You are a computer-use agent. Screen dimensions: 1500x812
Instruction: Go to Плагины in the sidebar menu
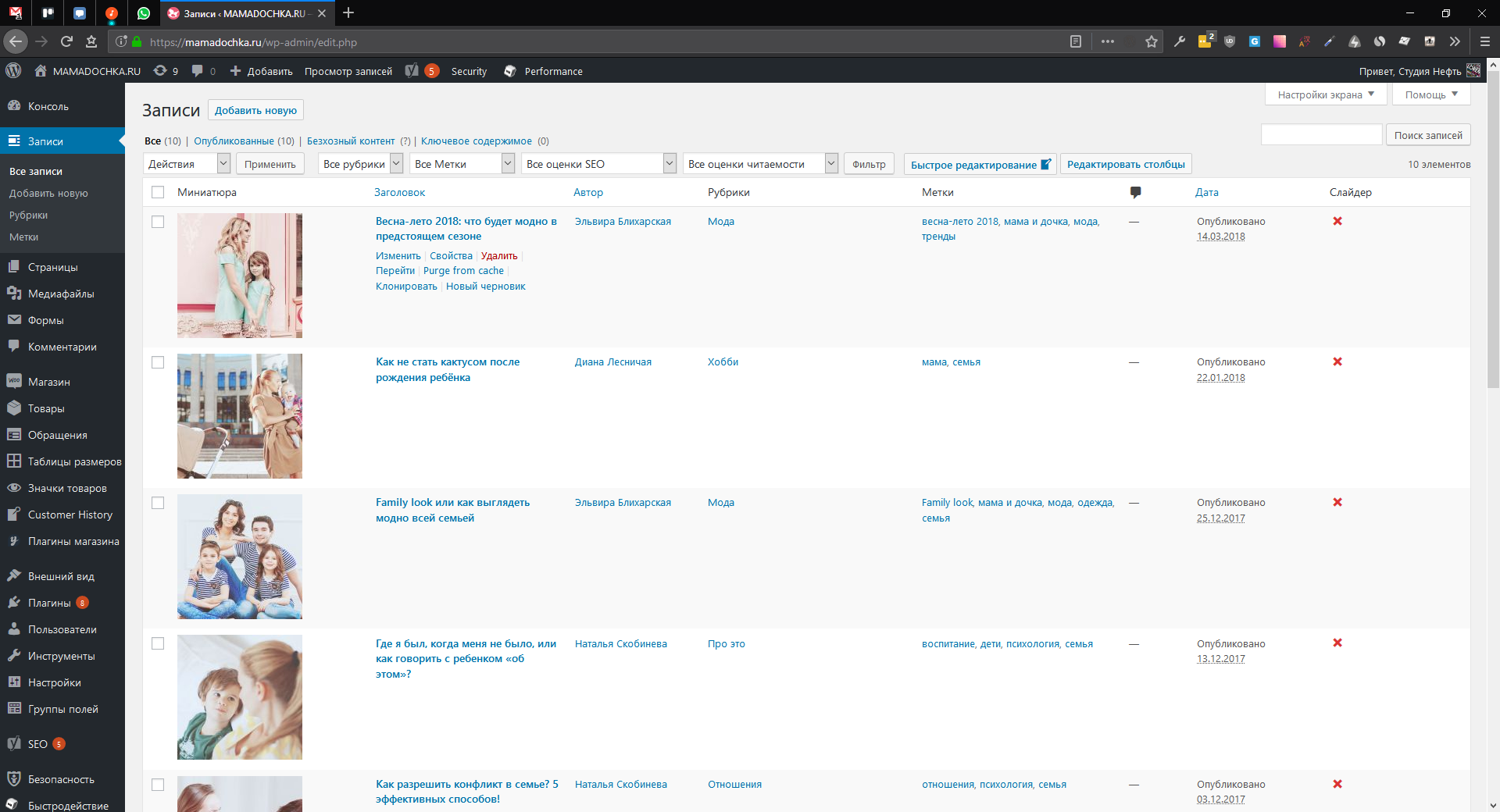(x=49, y=603)
